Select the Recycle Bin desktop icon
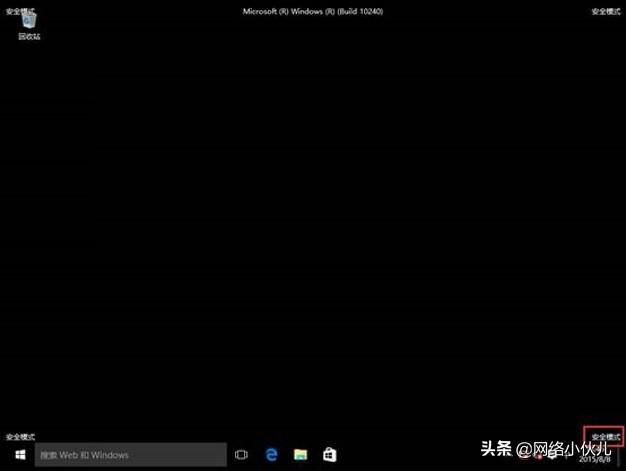The height and width of the screenshot is (471, 626). (x=29, y=26)
